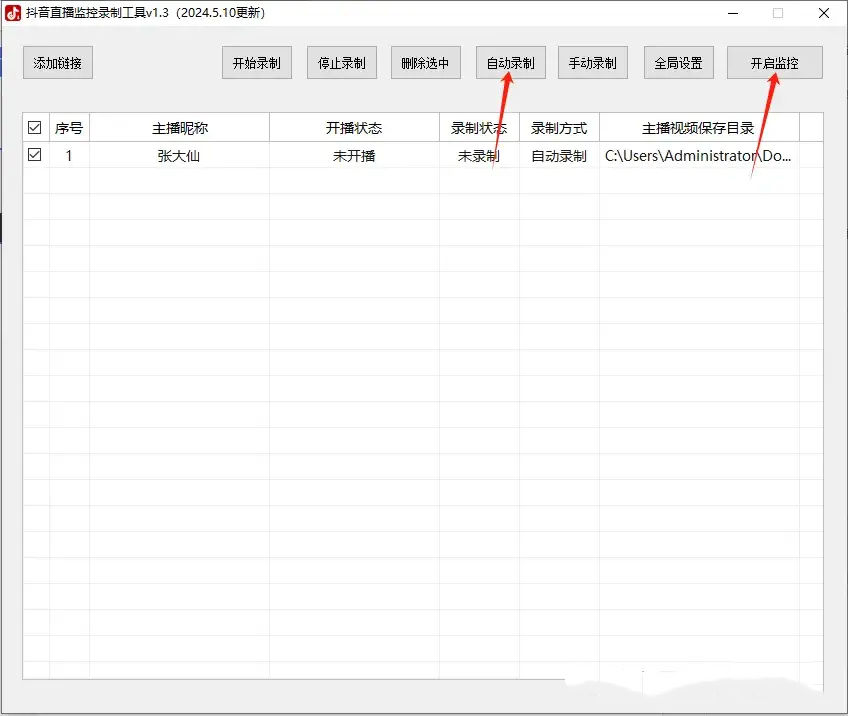Uncheck the checkbox for 张大仙 row
Screen dimensions: 848x716
[x=35, y=155]
